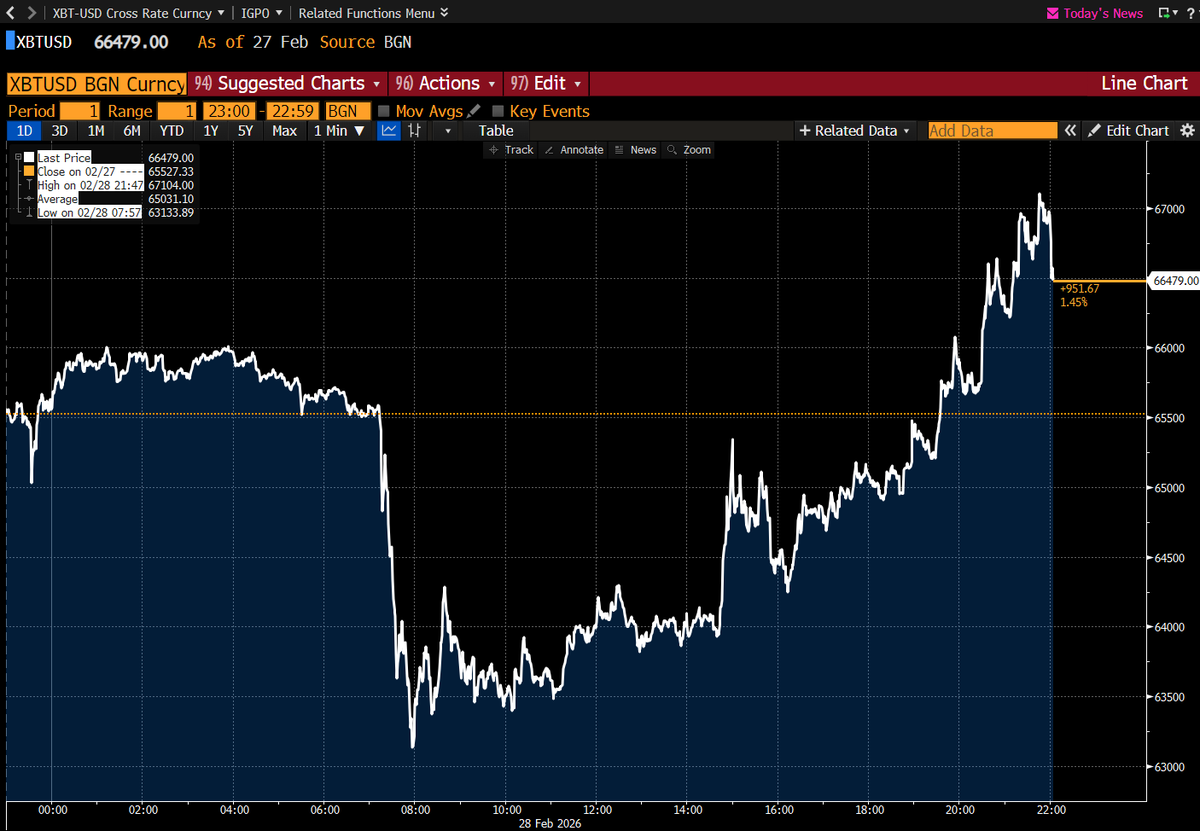Activate the Zoom magnifier tool
The image size is (1200, 831).
click(x=689, y=149)
